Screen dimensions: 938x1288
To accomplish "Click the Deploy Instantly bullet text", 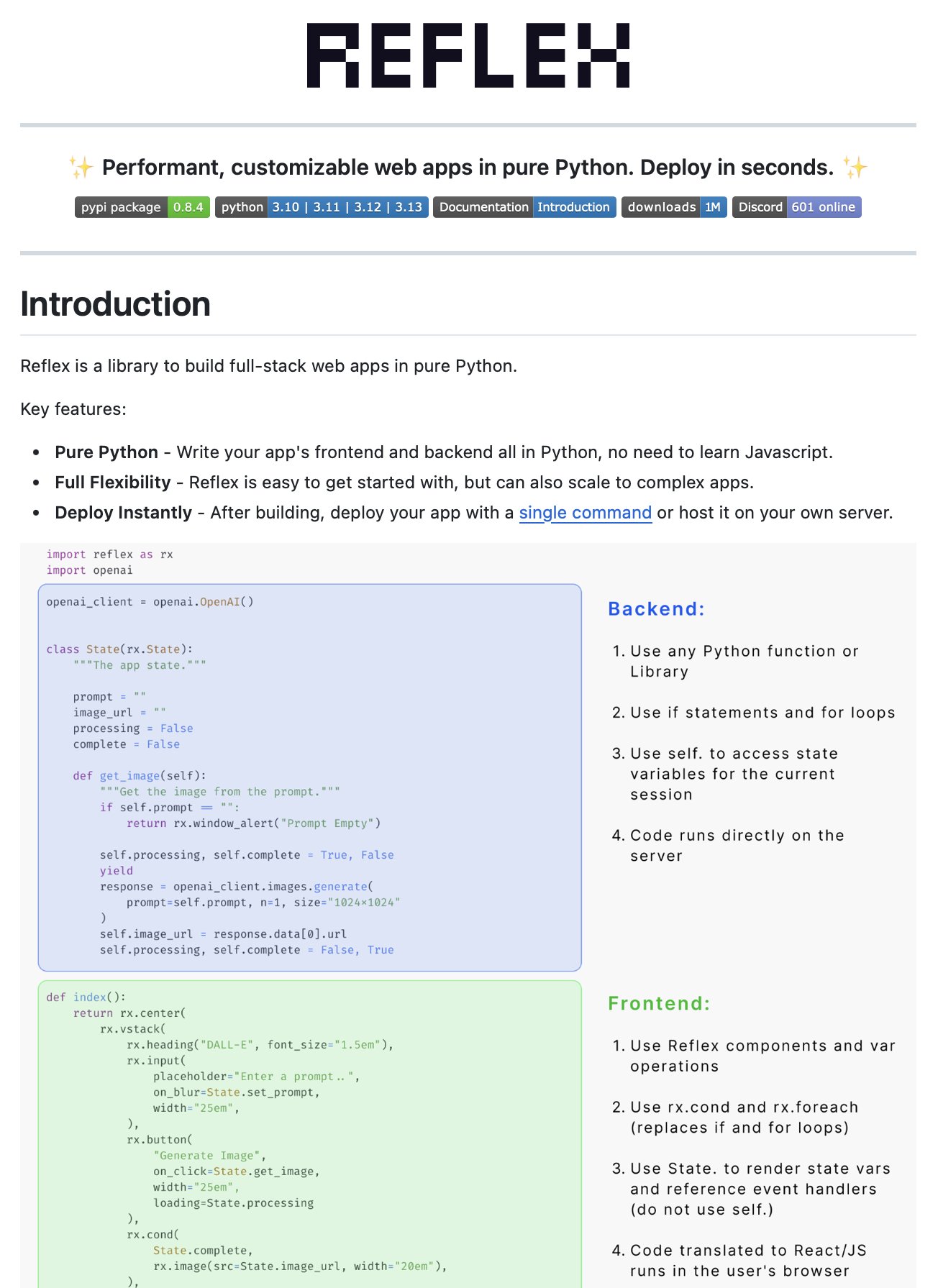I will [x=474, y=513].
